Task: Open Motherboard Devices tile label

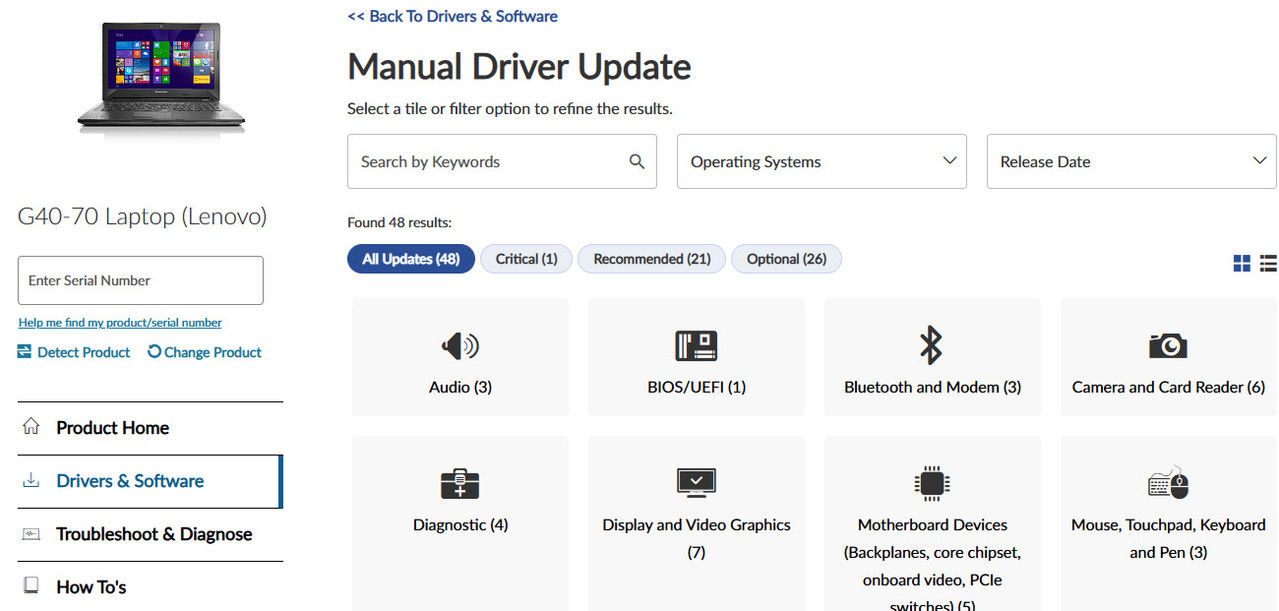Action: [x=932, y=565]
